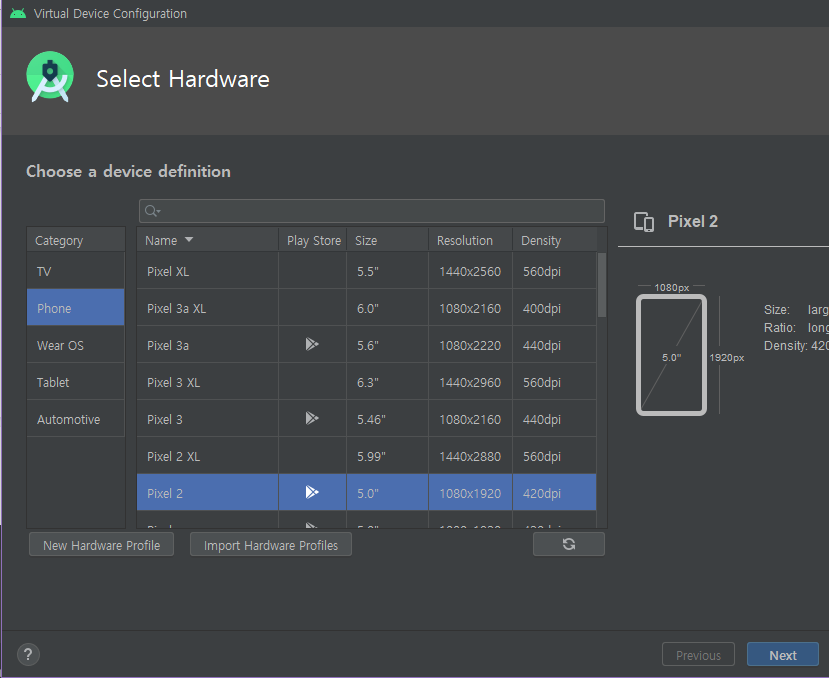
Task: Click the Play Store icon in Pixel 3a row
Action: pyautogui.click(x=312, y=344)
